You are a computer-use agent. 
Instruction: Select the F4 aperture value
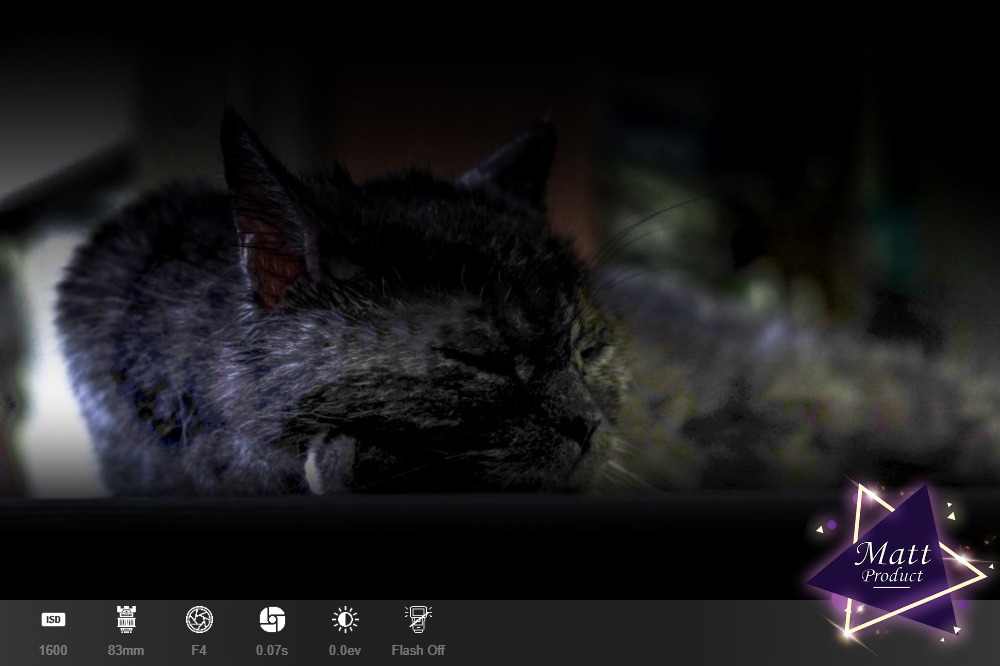pos(199,651)
